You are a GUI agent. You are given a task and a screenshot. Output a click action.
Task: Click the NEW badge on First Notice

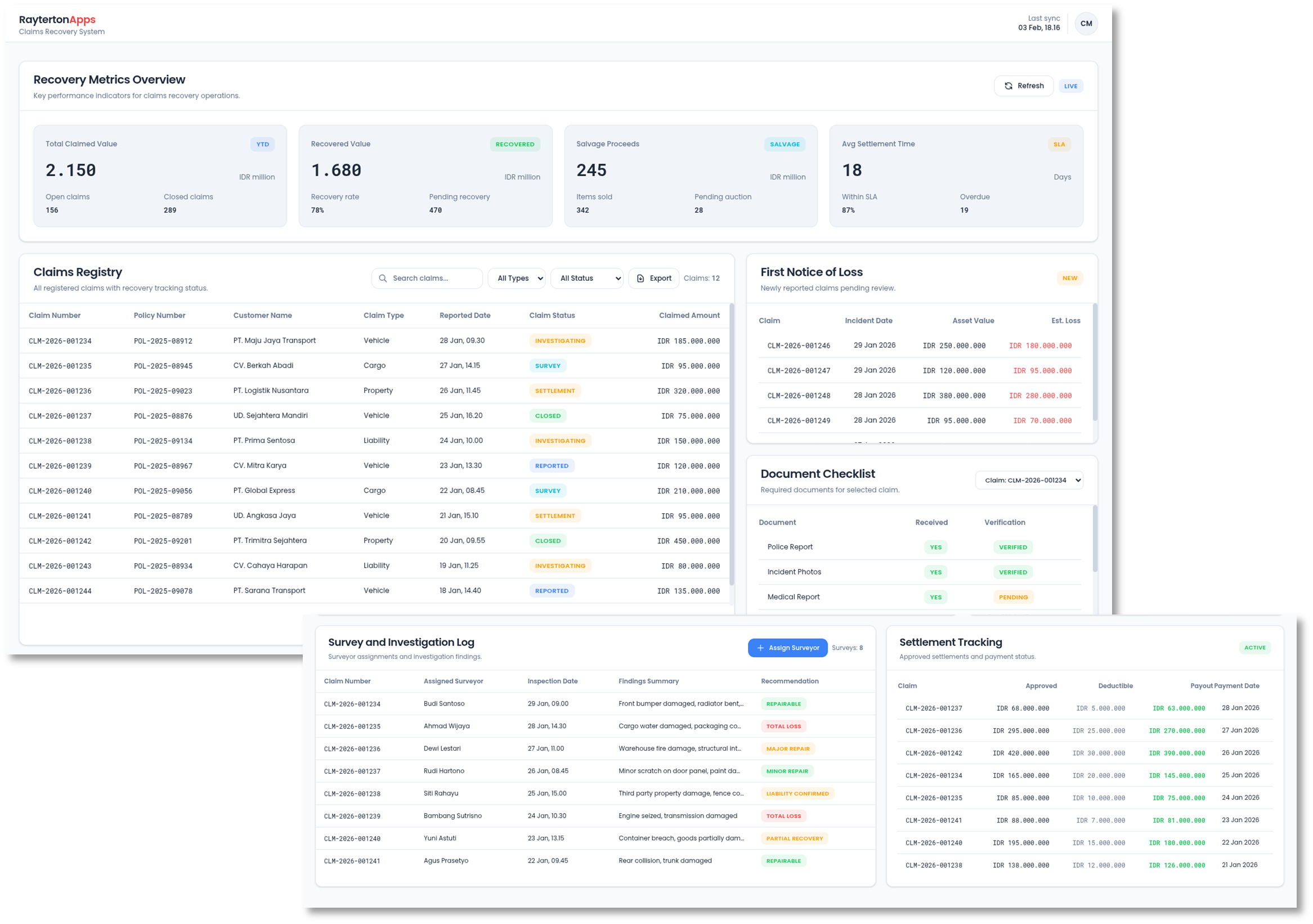click(x=1069, y=279)
